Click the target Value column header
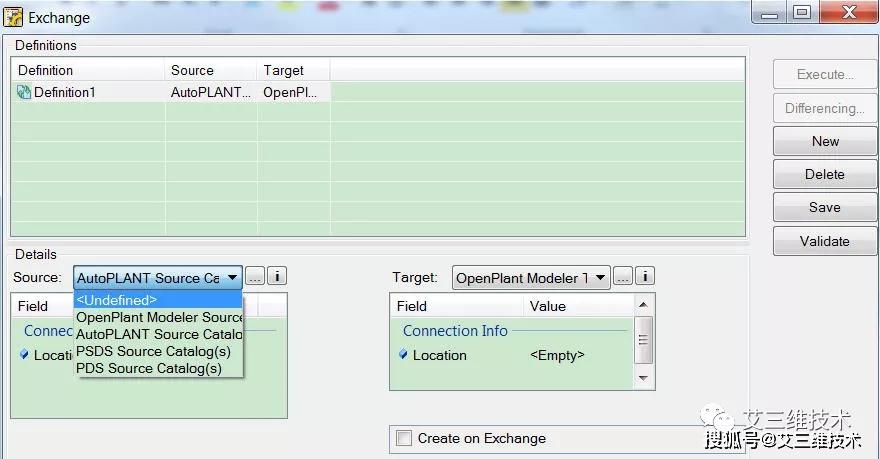The image size is (880, 459). pos(579,306)
